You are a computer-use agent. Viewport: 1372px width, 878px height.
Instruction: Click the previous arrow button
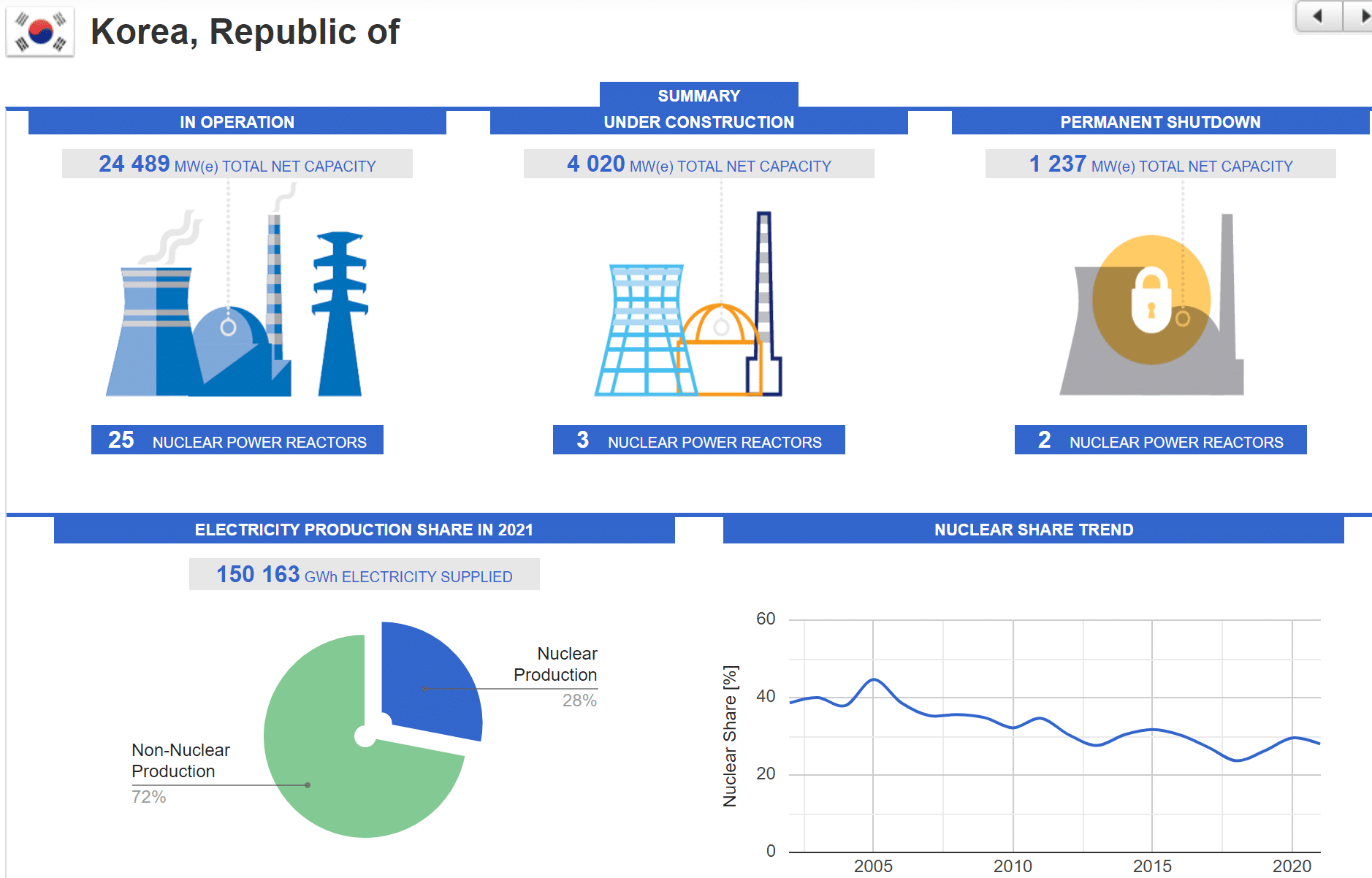[1318, 16]
